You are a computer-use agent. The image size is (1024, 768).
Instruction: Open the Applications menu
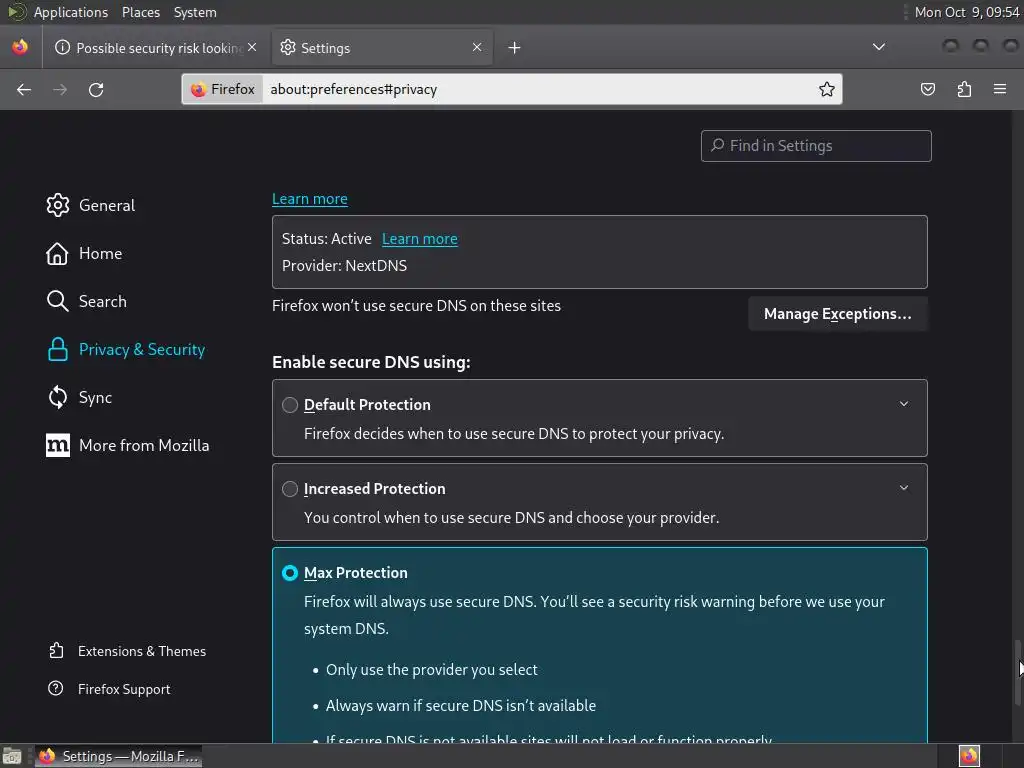tap(70, 12)
